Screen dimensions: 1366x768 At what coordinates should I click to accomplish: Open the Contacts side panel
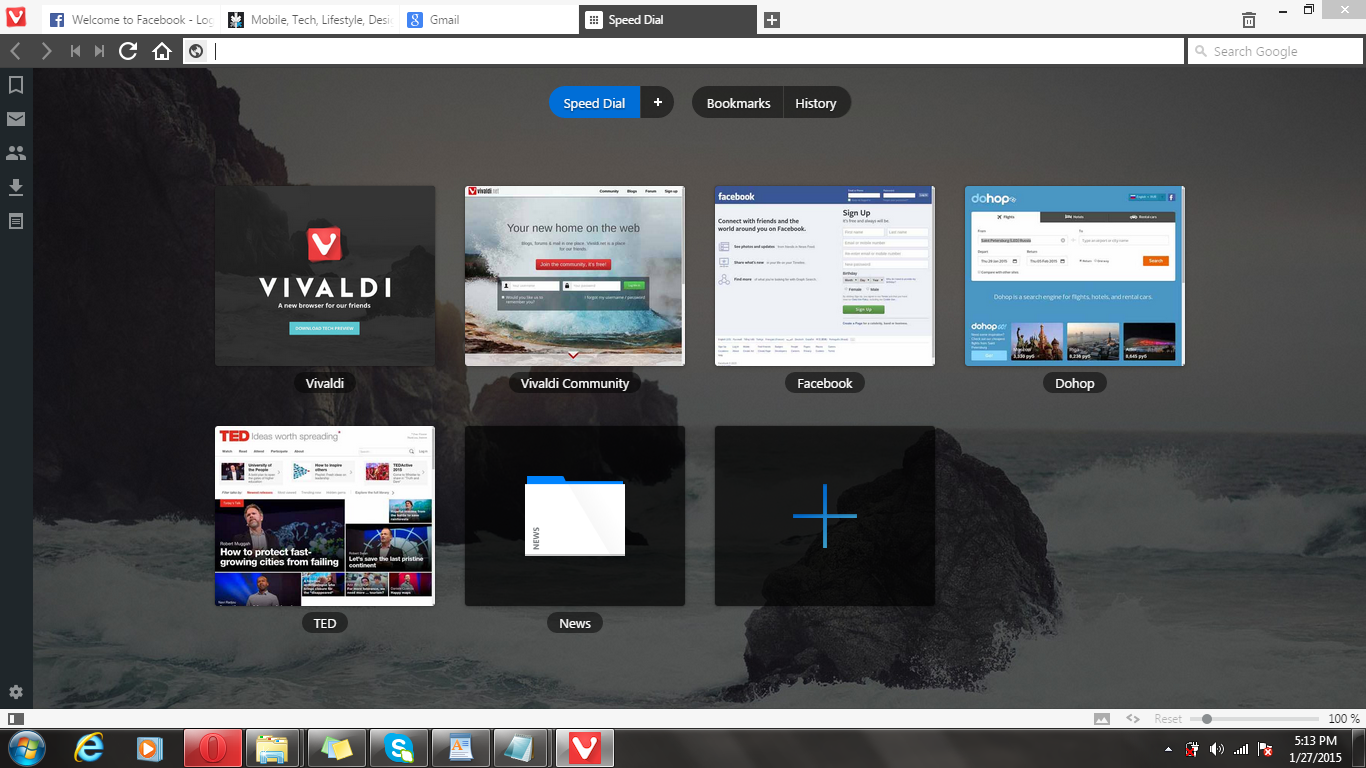click(16, 154)
